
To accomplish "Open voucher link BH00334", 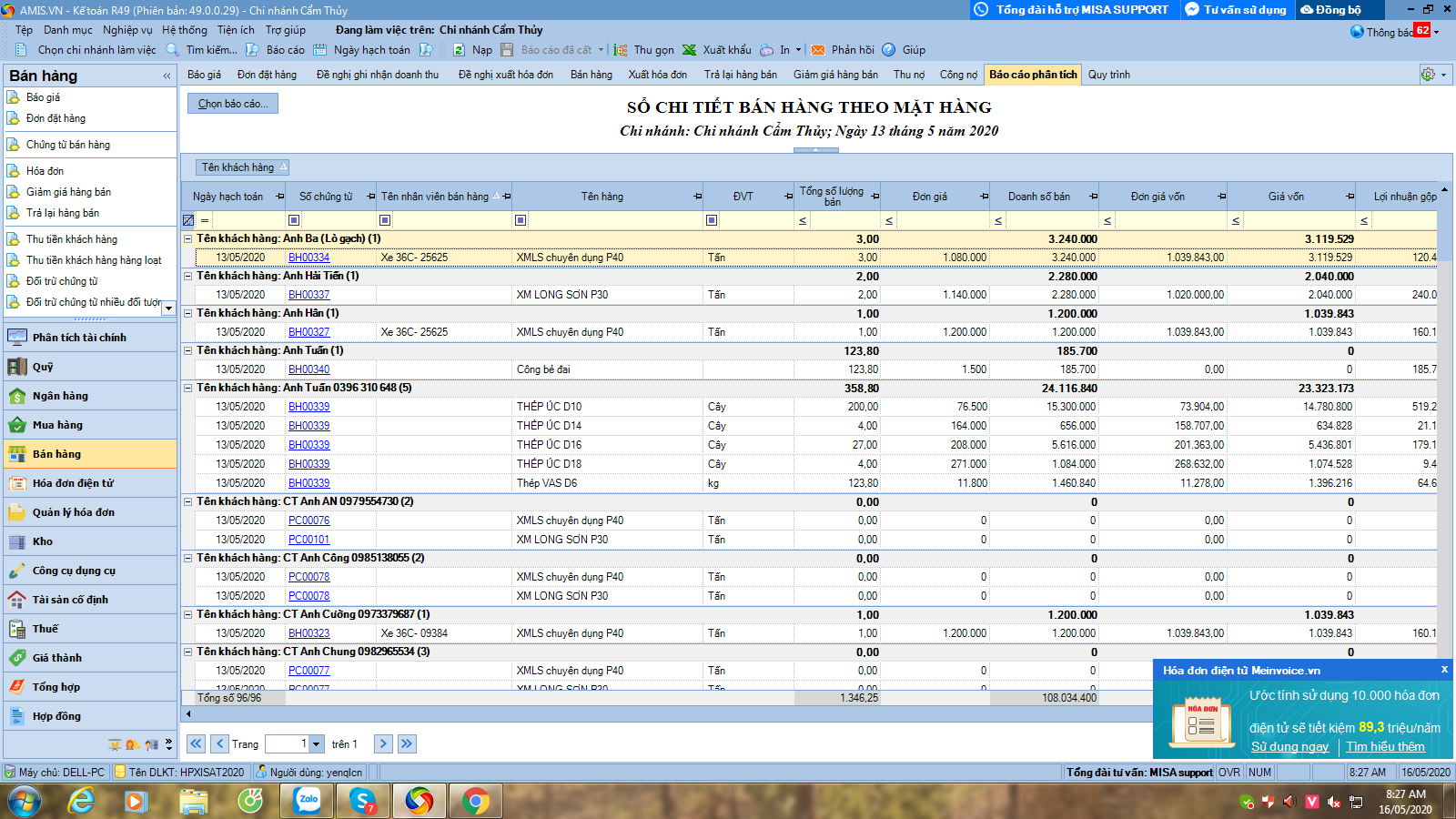I will point(308,258).
